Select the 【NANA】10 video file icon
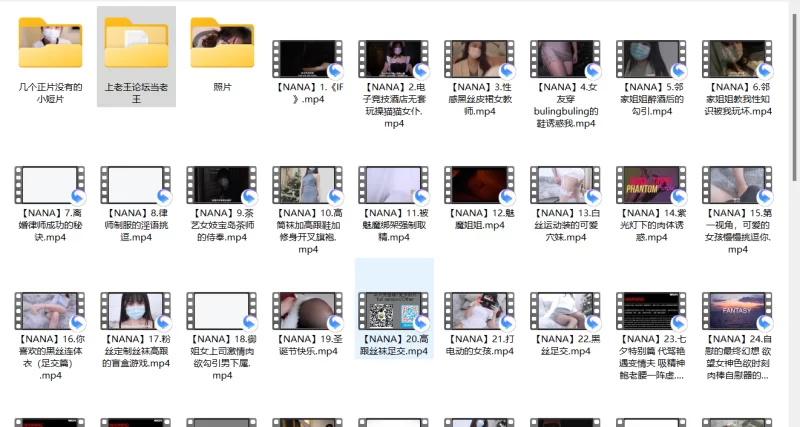800x427 pixels. point(308,185)
